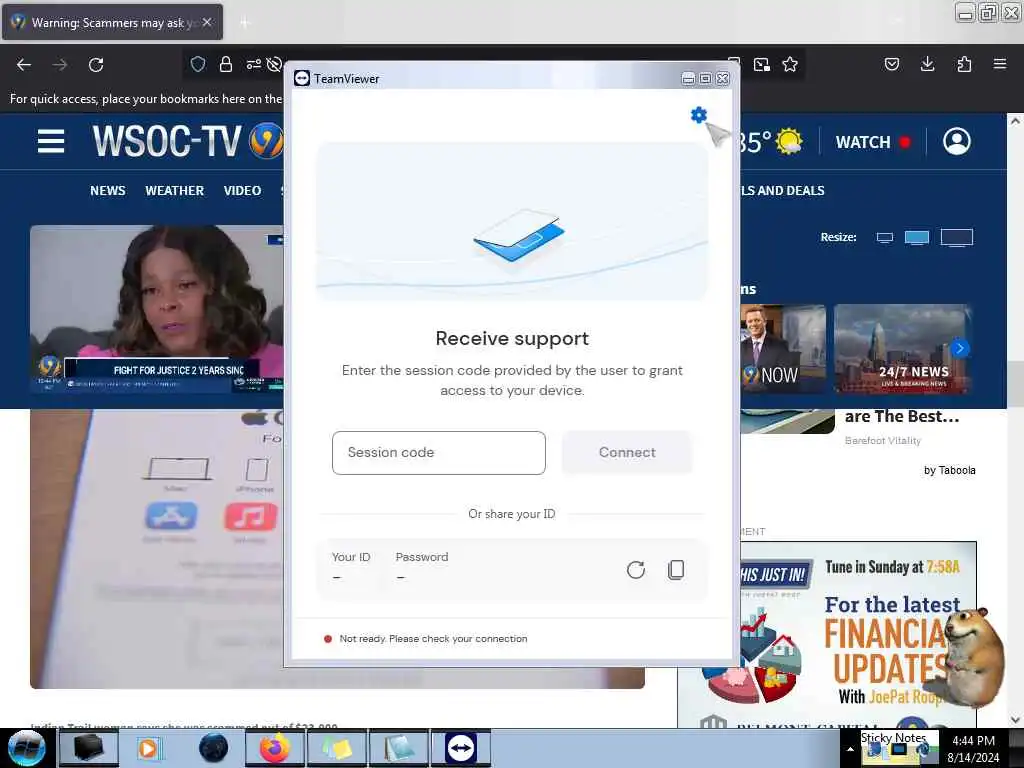Click the blue next arrow on video carousel
1024x768 pixels.
[959, 348]
